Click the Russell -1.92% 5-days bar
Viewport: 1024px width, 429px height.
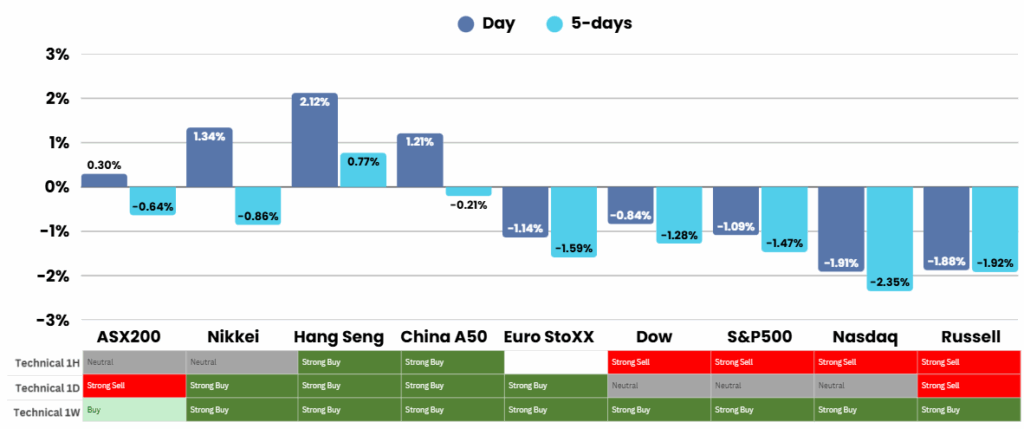(x=995, y=228)
